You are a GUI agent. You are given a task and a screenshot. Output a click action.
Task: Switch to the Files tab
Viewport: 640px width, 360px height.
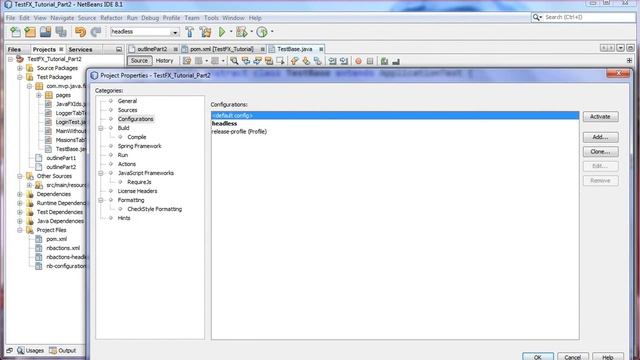click(x=14, y=49)
